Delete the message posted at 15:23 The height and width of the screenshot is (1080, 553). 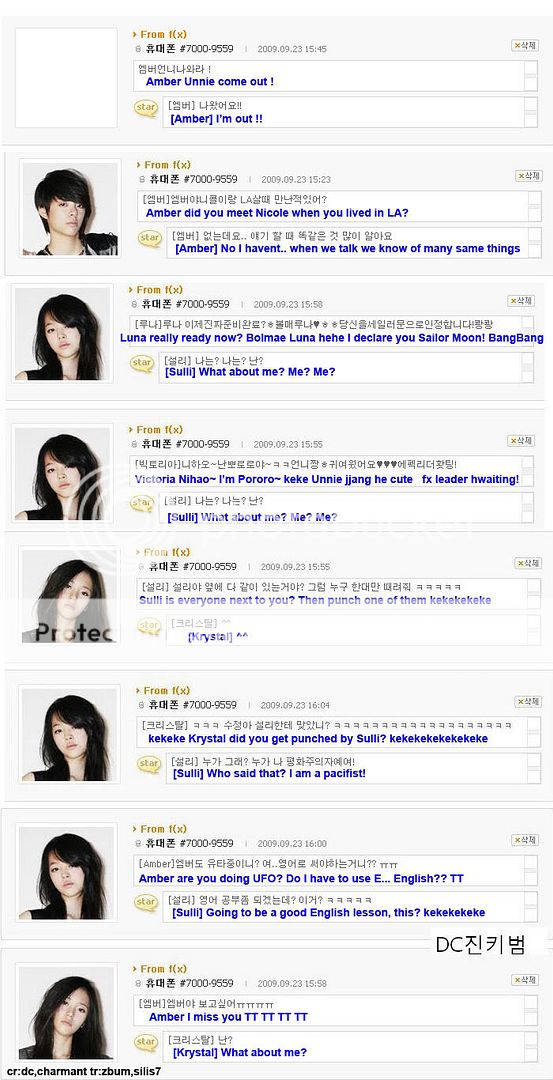click(x=528, y=176)
